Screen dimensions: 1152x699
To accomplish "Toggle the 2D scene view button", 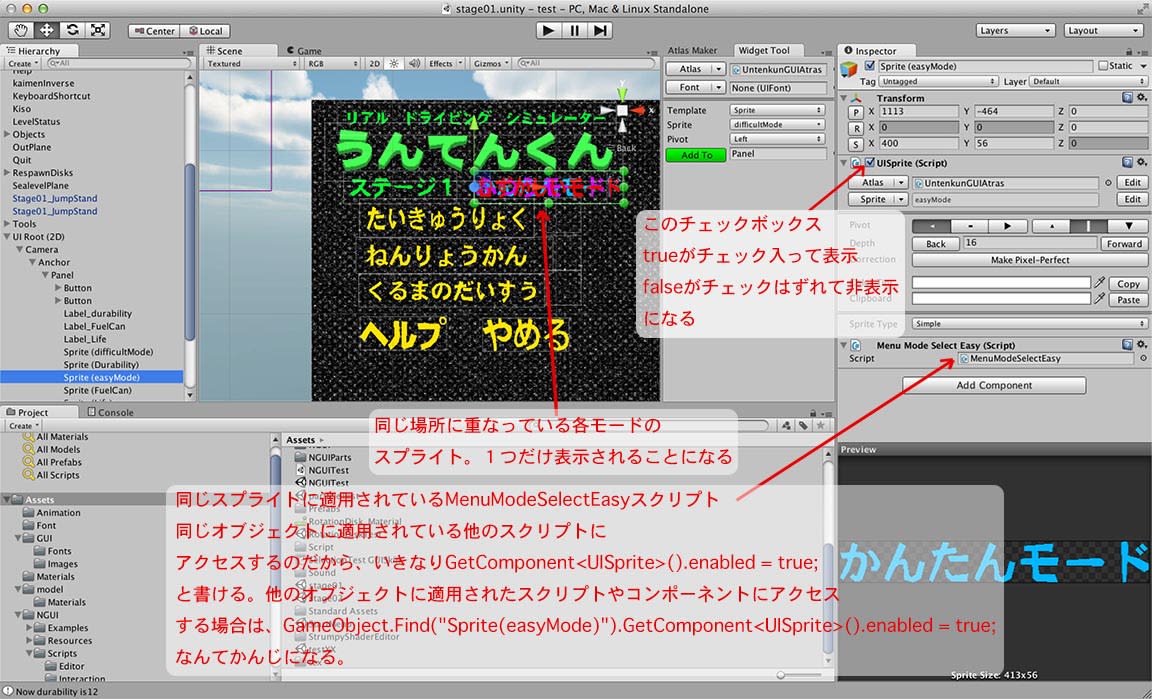I will coord(375,63).
